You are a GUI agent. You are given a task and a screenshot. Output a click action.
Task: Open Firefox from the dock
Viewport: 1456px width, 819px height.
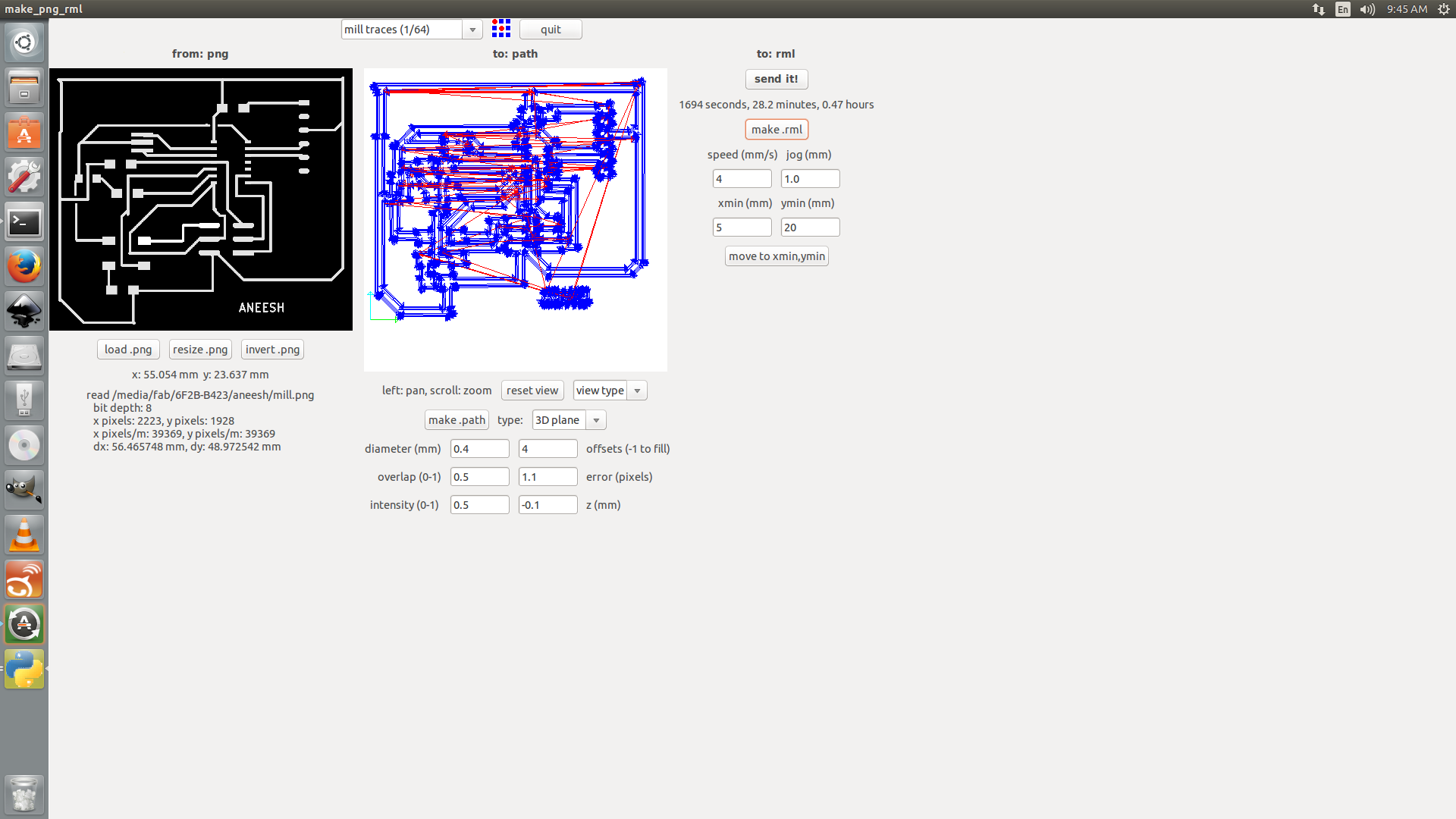(x=24, y=267)
